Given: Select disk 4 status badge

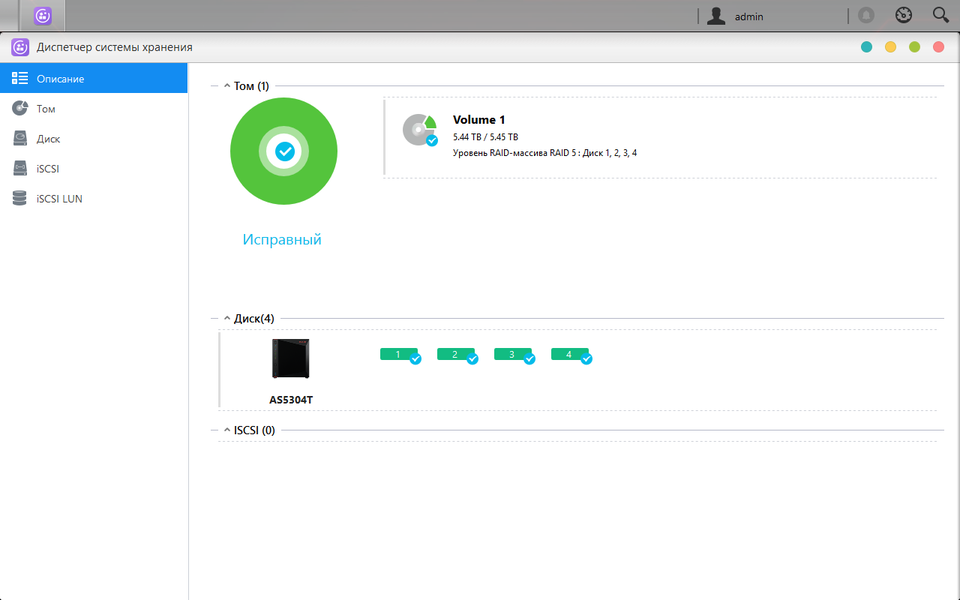Looking at the screenshot, I should (x=571, y=355).
